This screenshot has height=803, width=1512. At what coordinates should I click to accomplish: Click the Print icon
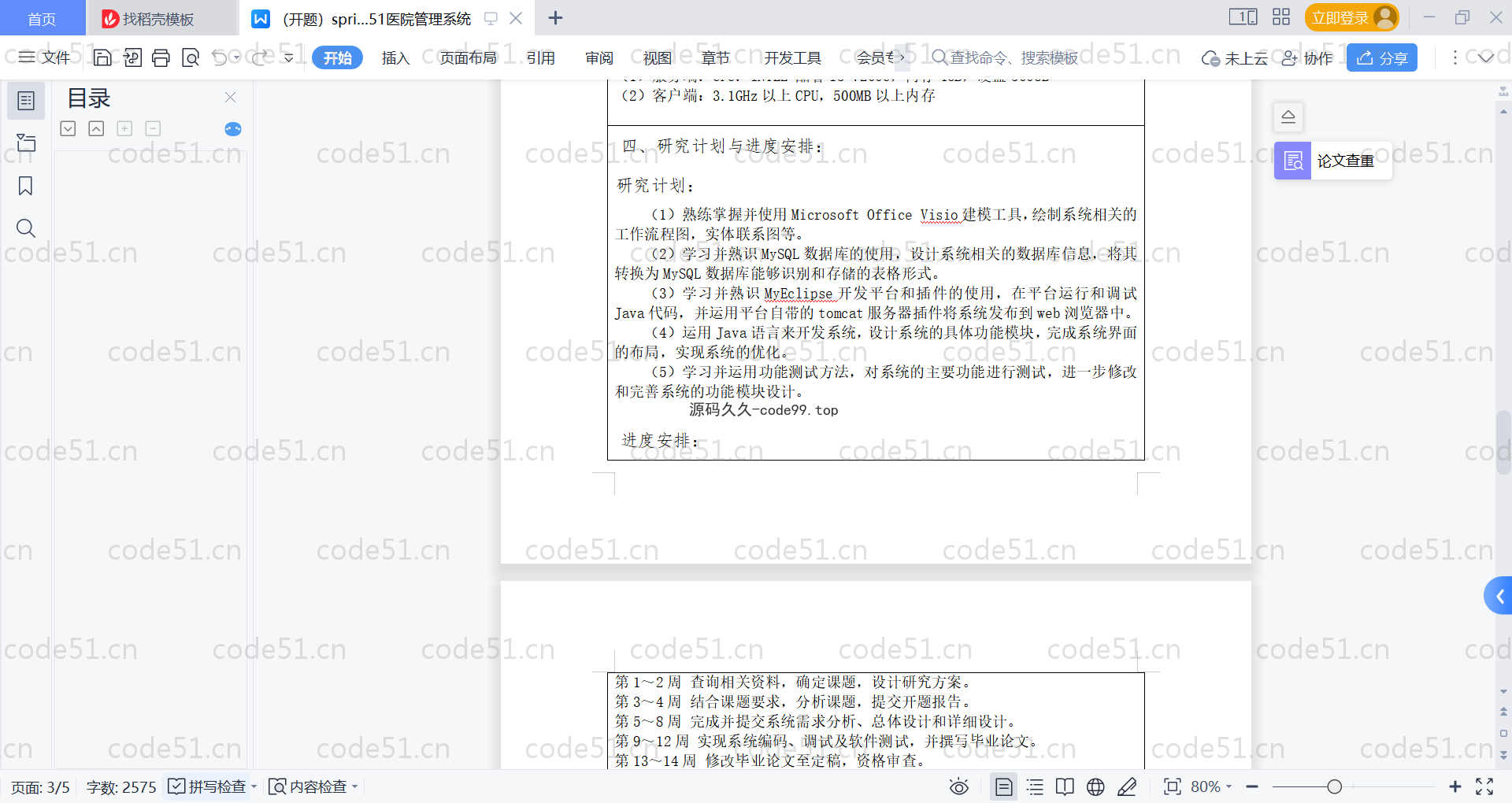click(x=161, y=57)
